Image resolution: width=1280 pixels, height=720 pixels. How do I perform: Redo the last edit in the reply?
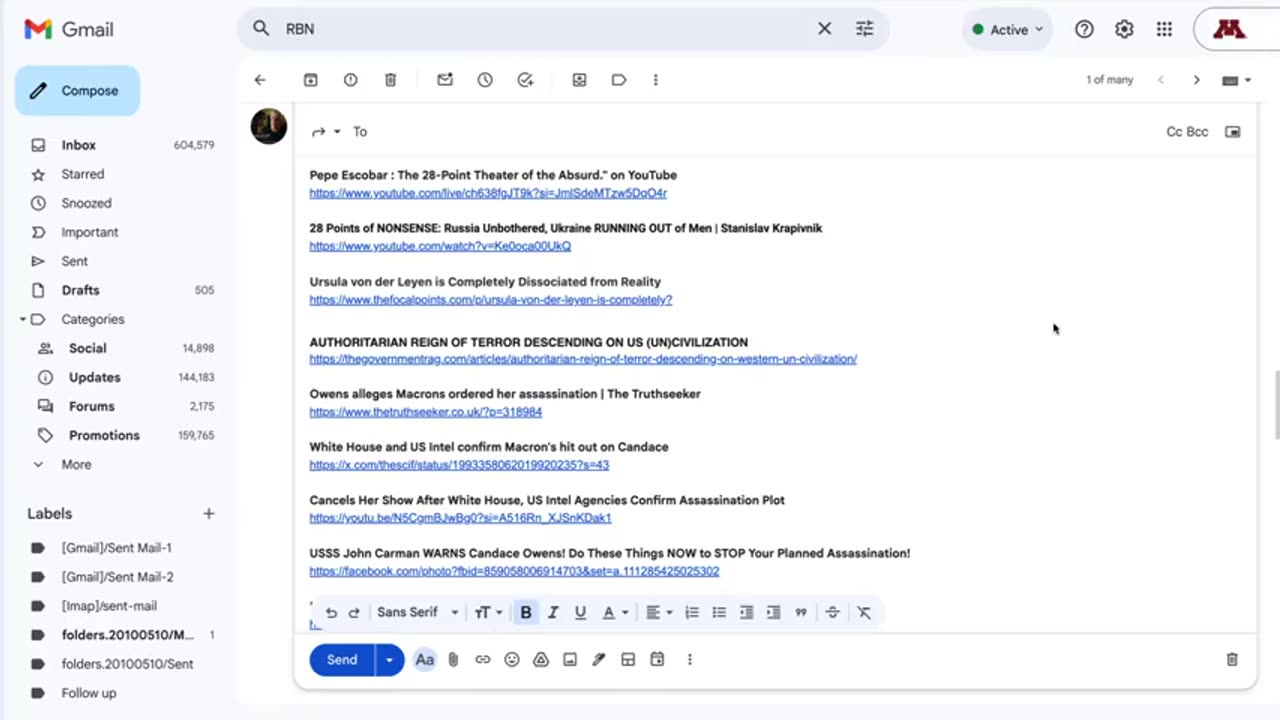tap(354, 613)
